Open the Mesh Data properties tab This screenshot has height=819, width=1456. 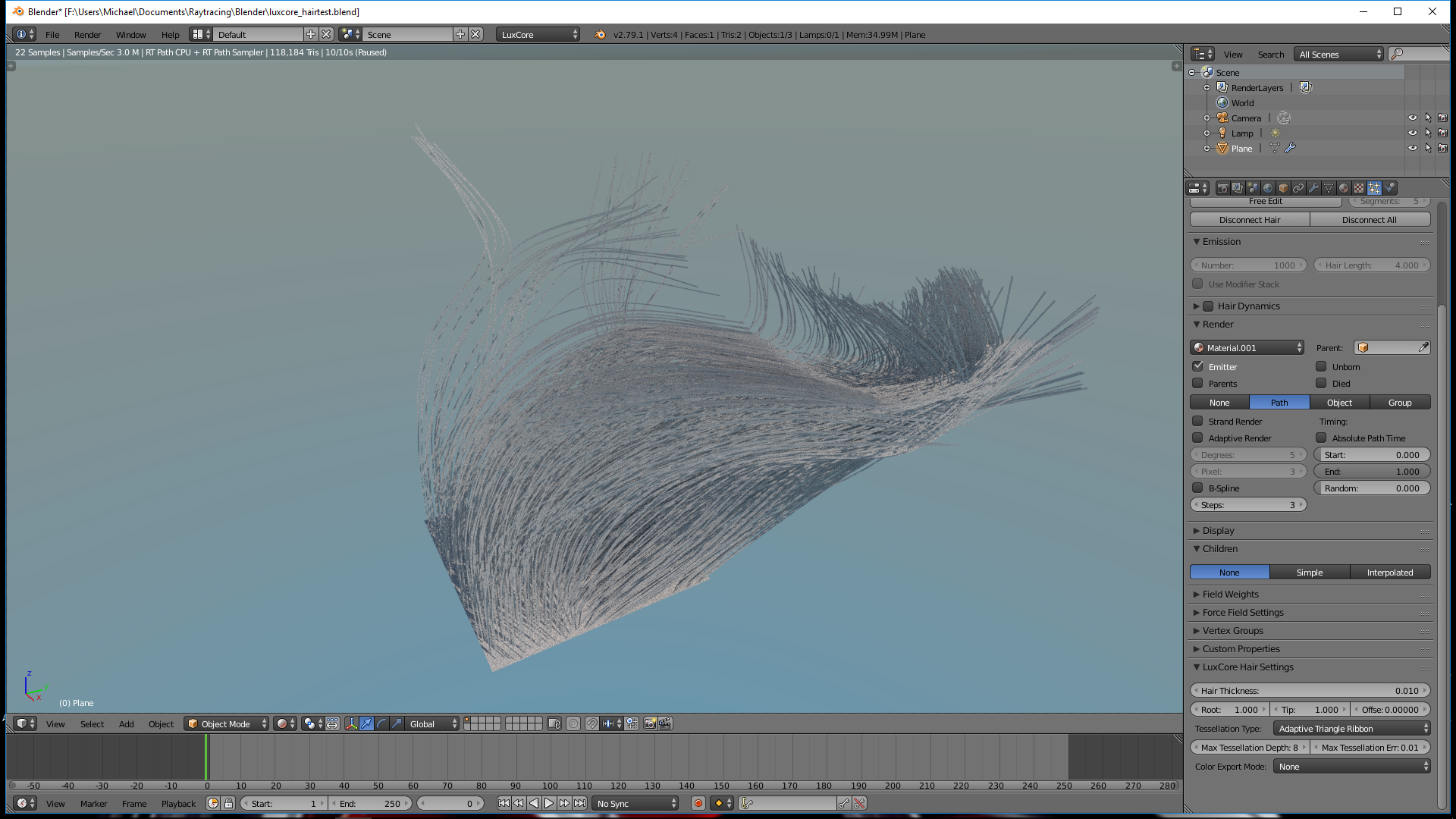click(x=1329, y=188)
